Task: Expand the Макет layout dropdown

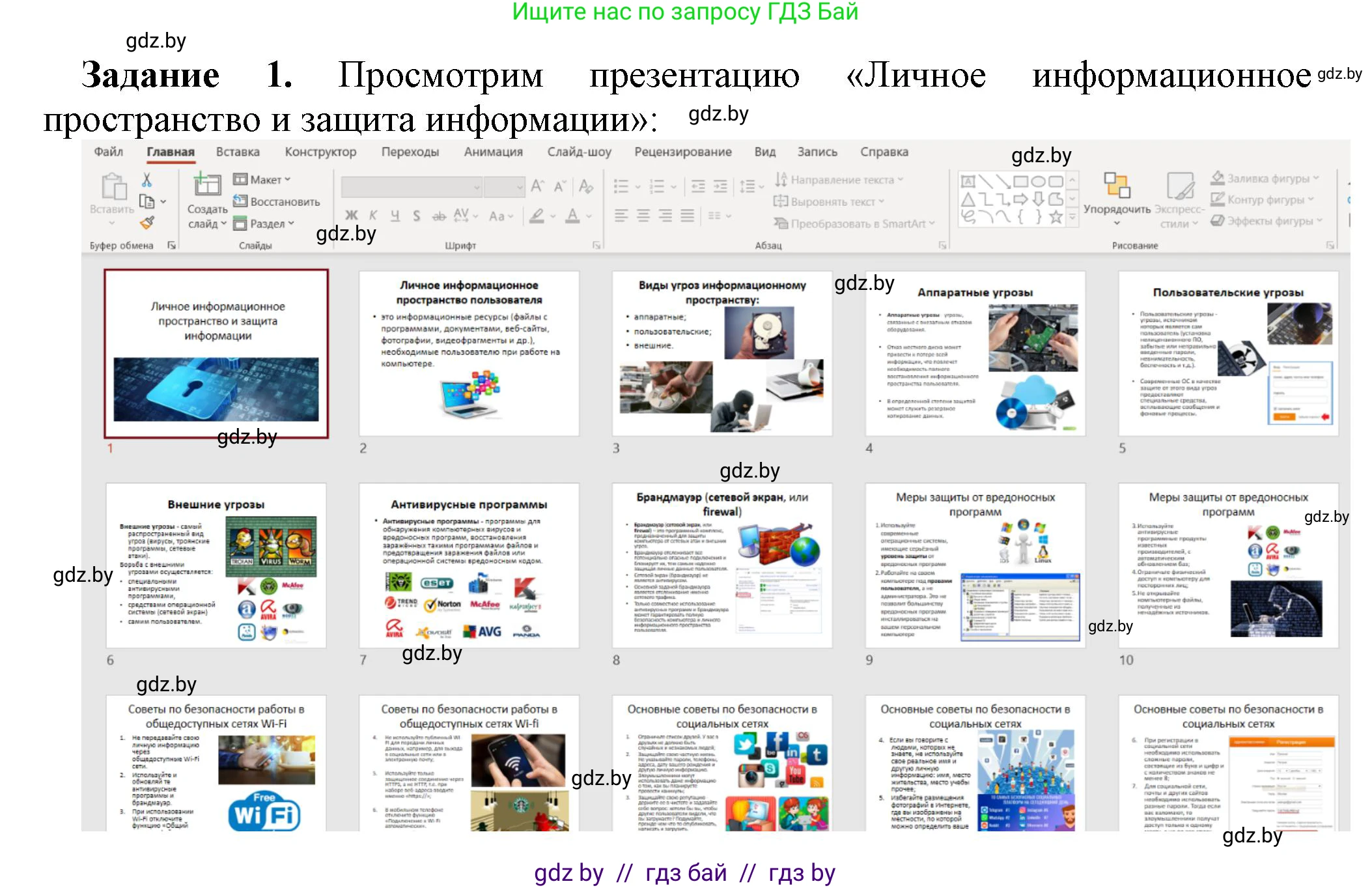Action: point(287,179)
